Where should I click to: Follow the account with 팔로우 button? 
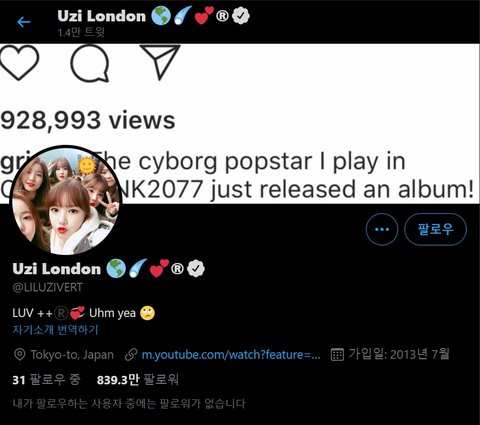pos(435,229)
